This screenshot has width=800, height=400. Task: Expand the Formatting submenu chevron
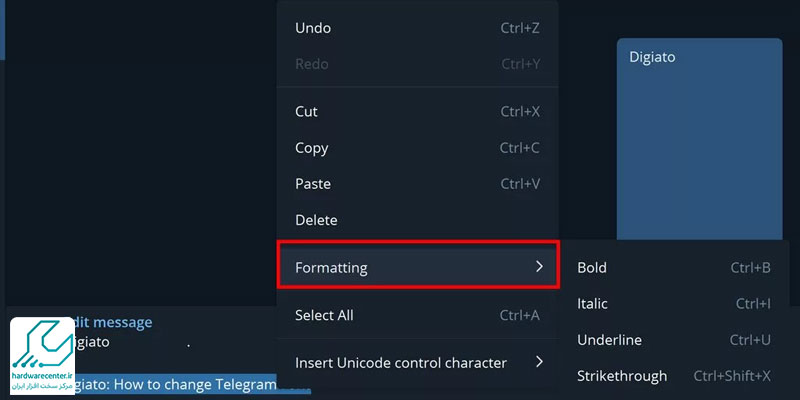tap(539, 266)
